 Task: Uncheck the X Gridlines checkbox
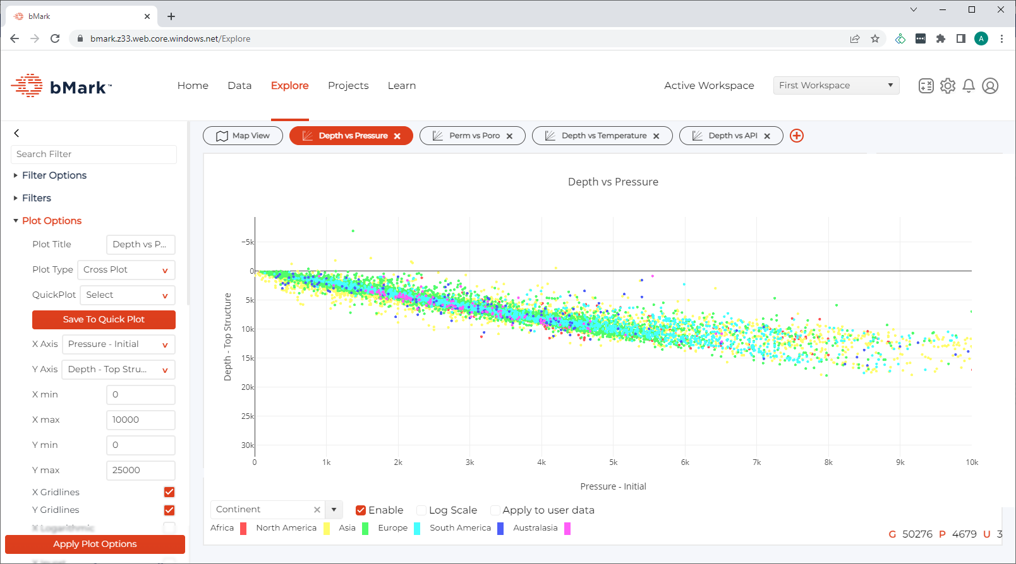169,492
